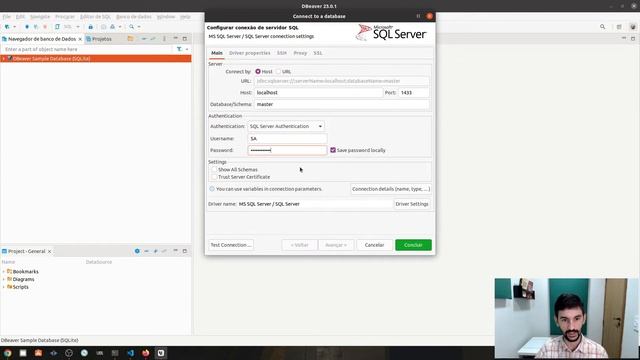The image size is (640, 360).
Task: Click the Host field containing localhost
Action: (x=319, y=93)
